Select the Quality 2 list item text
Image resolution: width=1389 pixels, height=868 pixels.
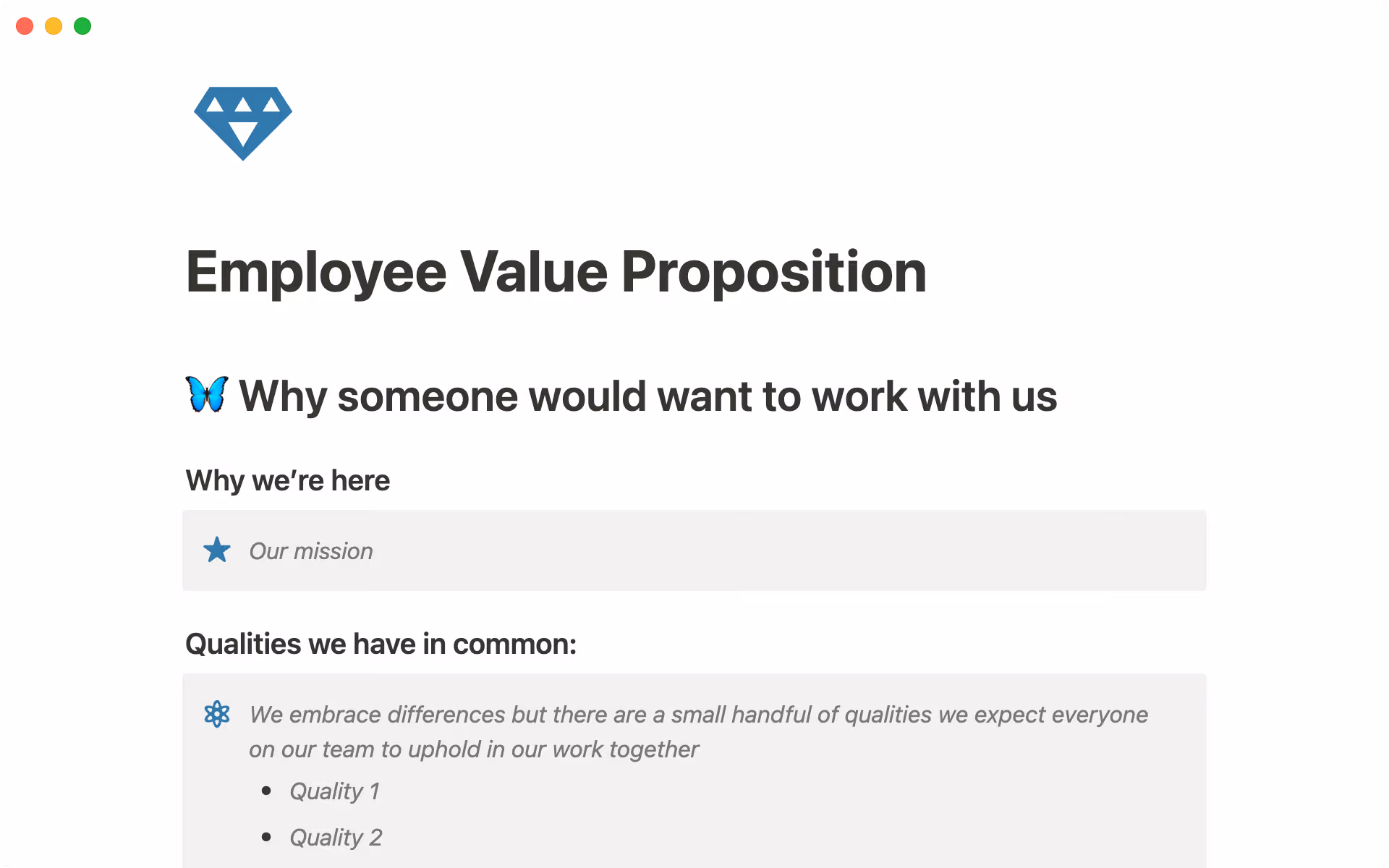coord(336,838)
